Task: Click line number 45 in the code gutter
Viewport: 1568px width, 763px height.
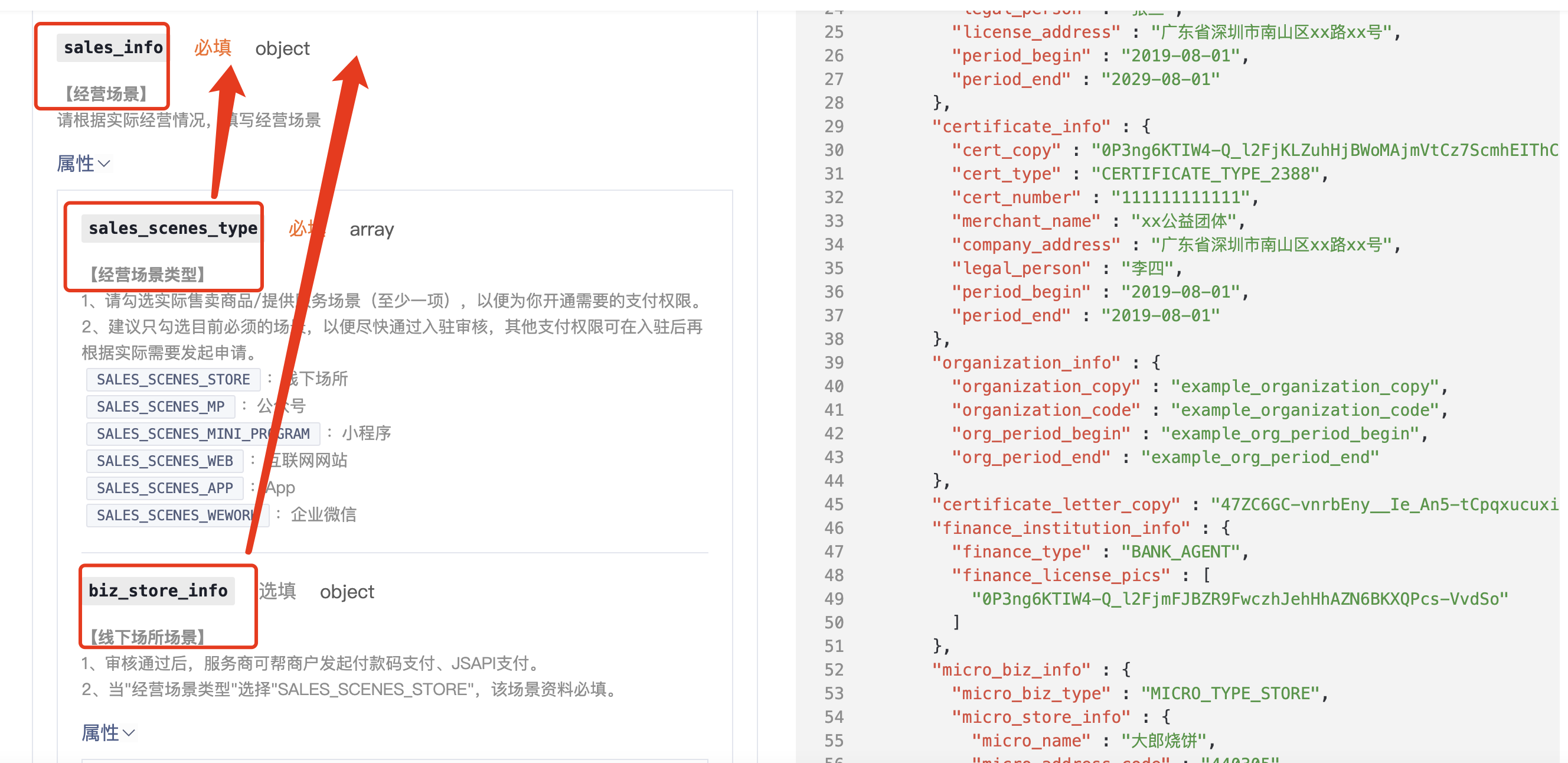Action: click(x=834, y=505)
